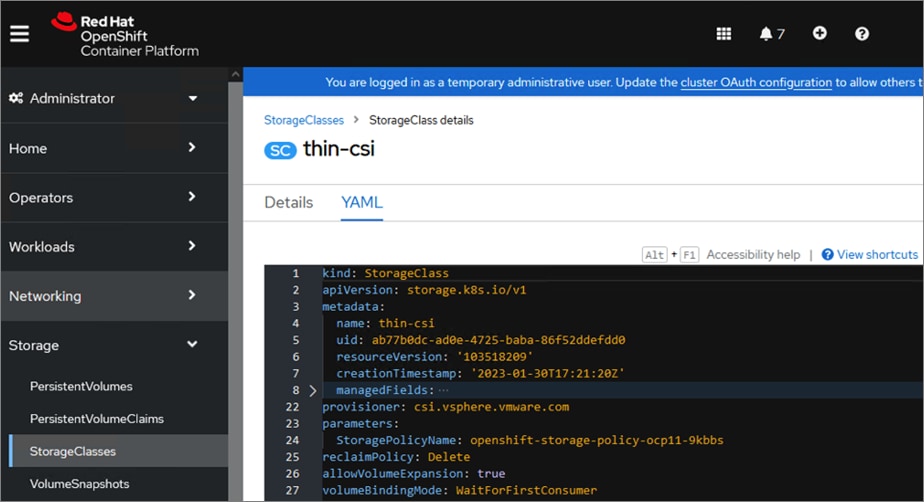
Task: Click YAML line 'kind: StorageClass'
Action: 385,273
